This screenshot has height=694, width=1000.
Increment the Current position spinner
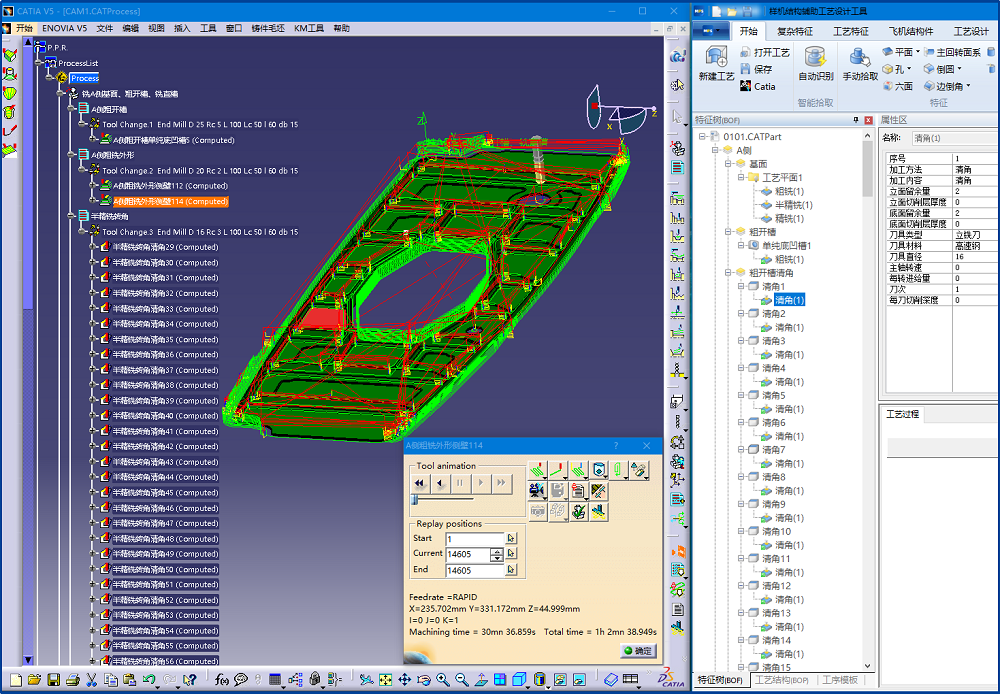click(x=497, y=551)
